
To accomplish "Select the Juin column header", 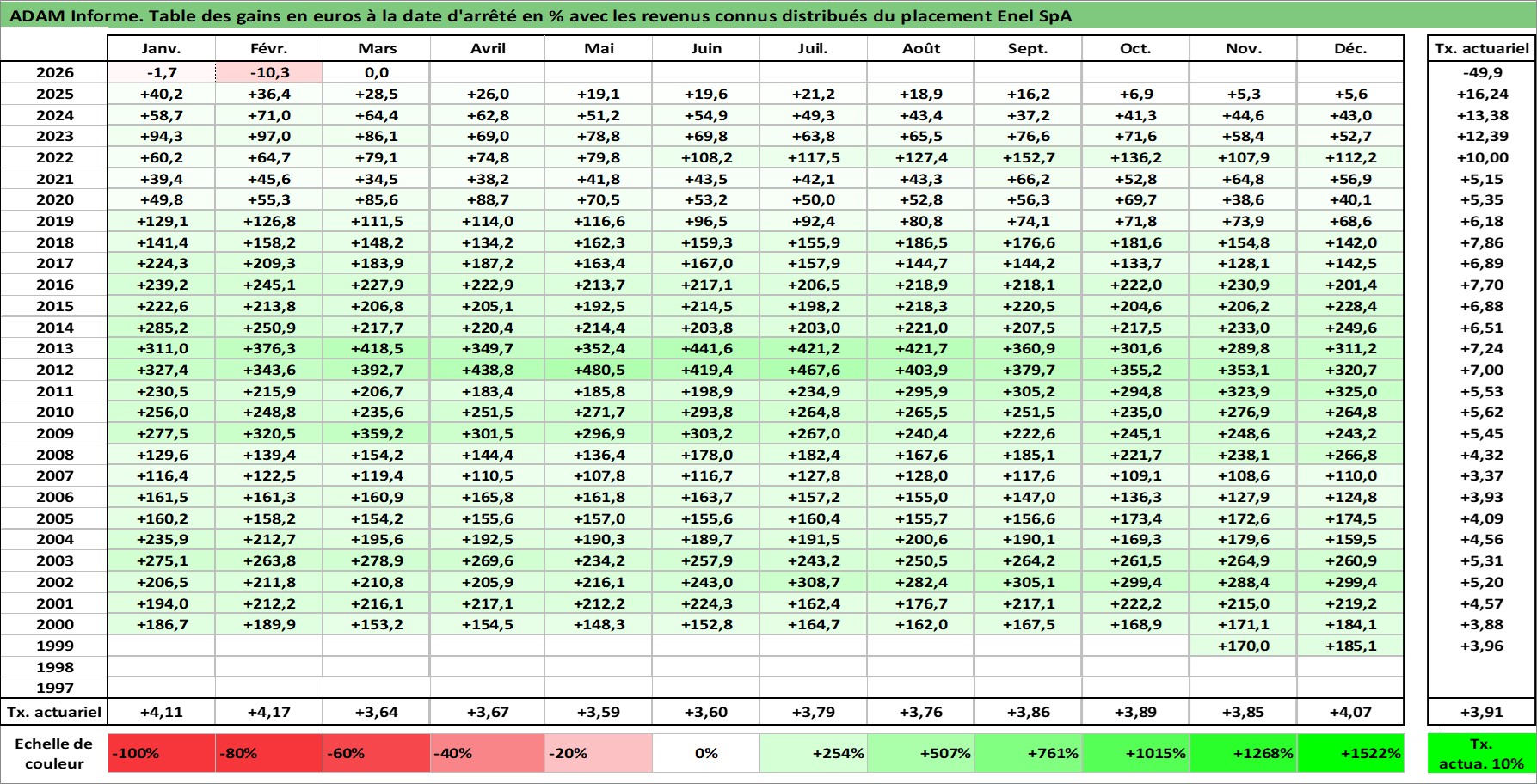I will pyautogui.click(x=706, y=49).
